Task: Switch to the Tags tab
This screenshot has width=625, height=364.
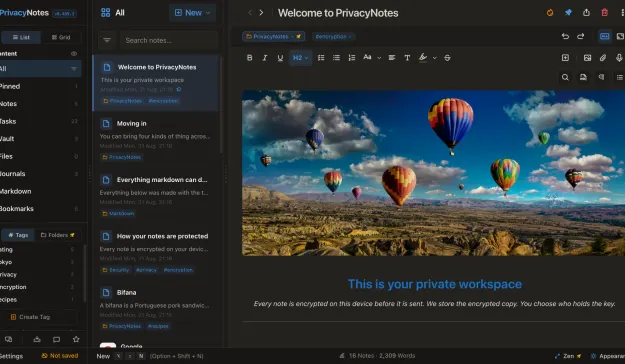Action: (18, 235)
